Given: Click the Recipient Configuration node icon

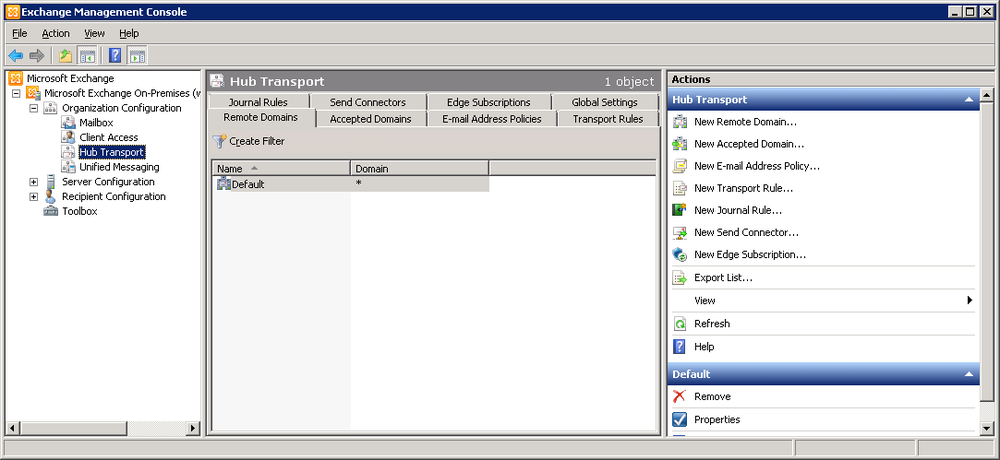Looking at the screenshot, I should pos(50,197).
